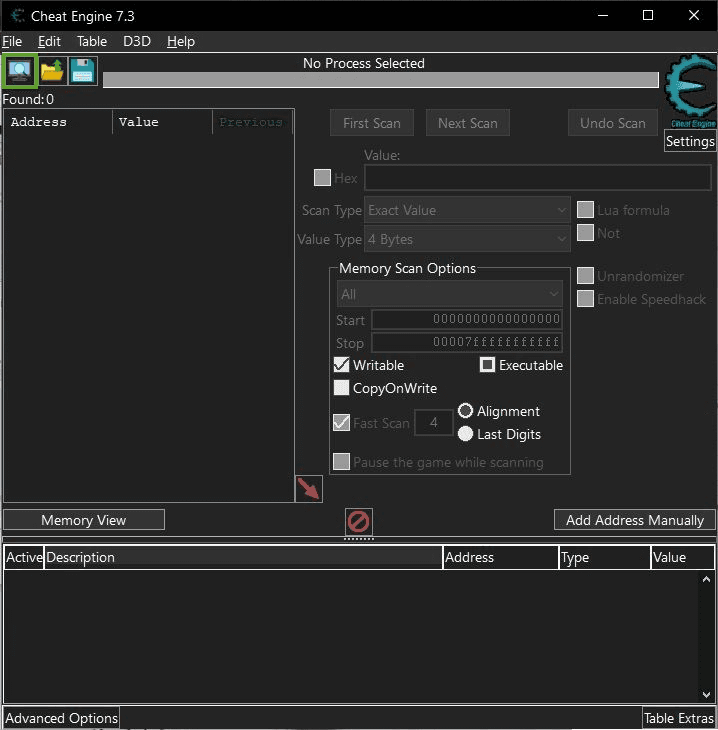The image size is (718, 730).
Task: Click the Undo Scan button
Action: coord(613,123)
